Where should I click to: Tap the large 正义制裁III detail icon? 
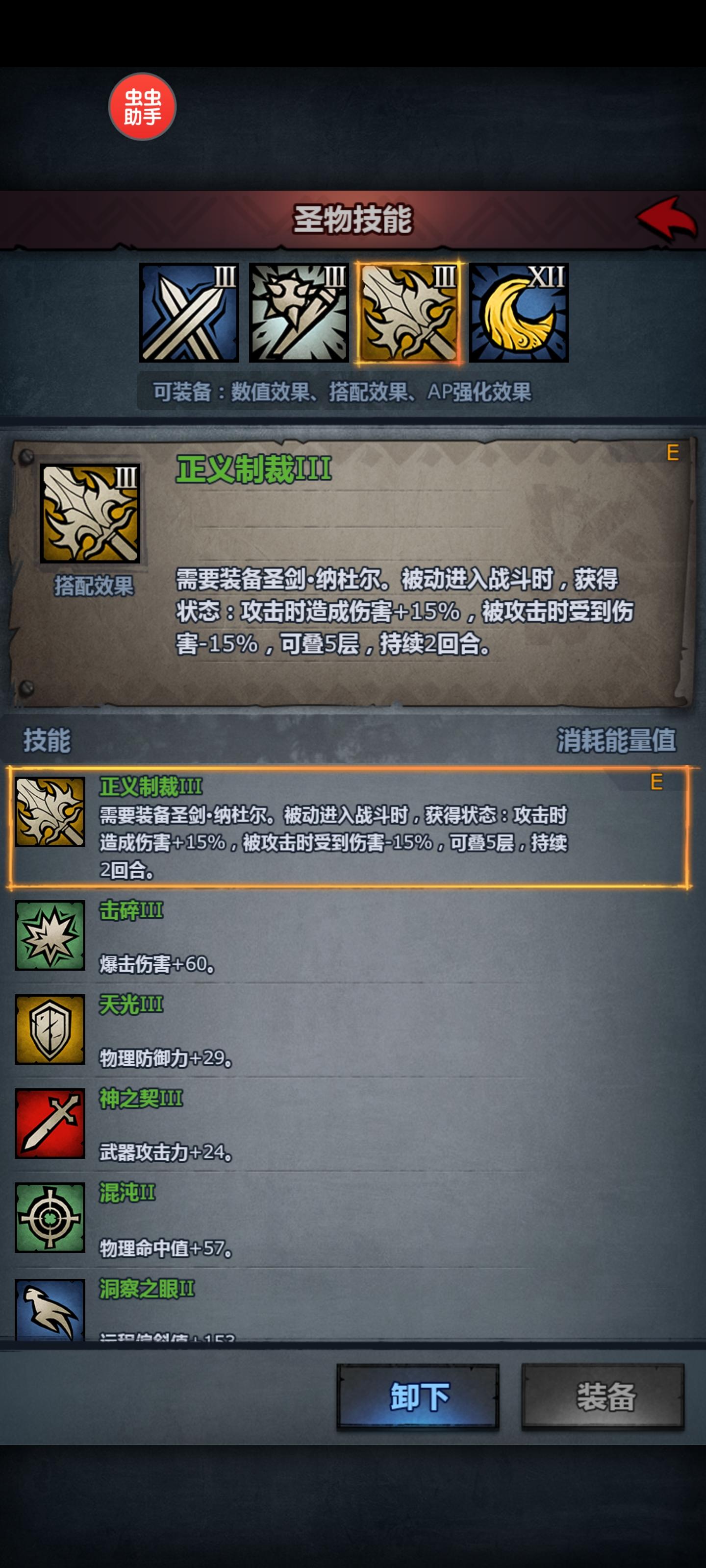tap(90, 514)
